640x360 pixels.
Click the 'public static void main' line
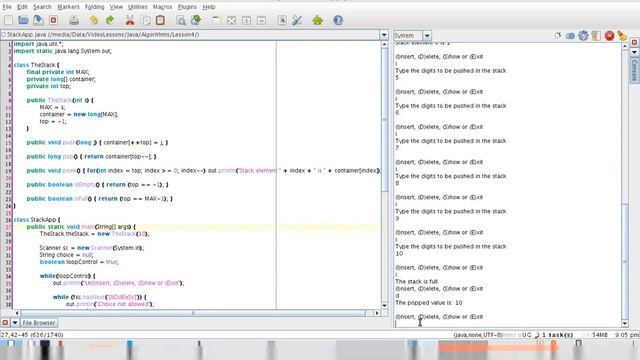pos(81,227)
